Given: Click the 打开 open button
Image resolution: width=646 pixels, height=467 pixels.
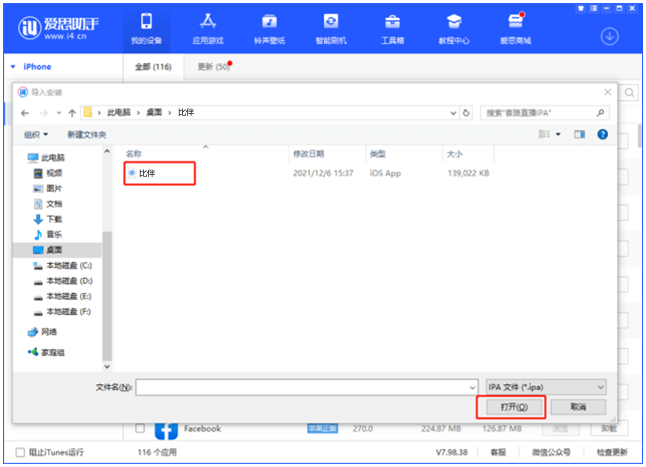Looking at the screenshot, I should tap(509, 407).
